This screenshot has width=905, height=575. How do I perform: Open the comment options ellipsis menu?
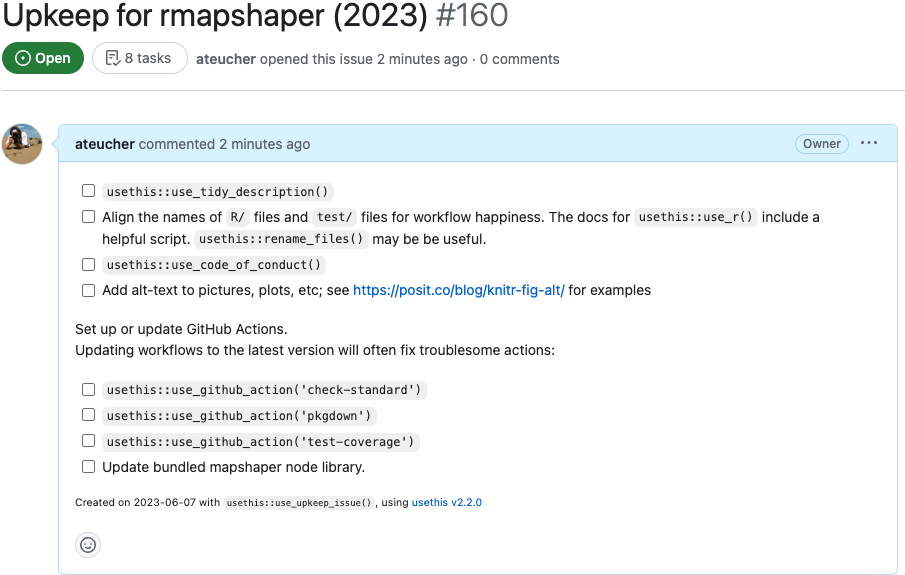coord(869,143)
